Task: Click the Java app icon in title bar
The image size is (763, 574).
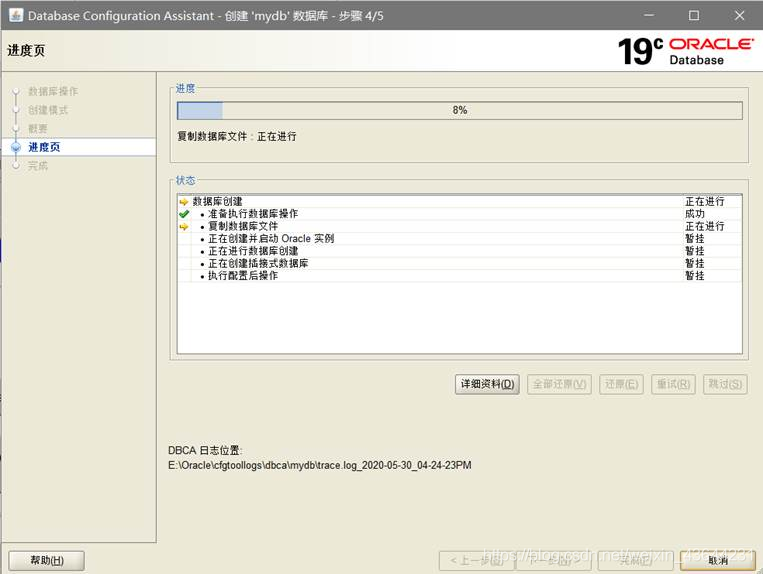Action: 16,15
